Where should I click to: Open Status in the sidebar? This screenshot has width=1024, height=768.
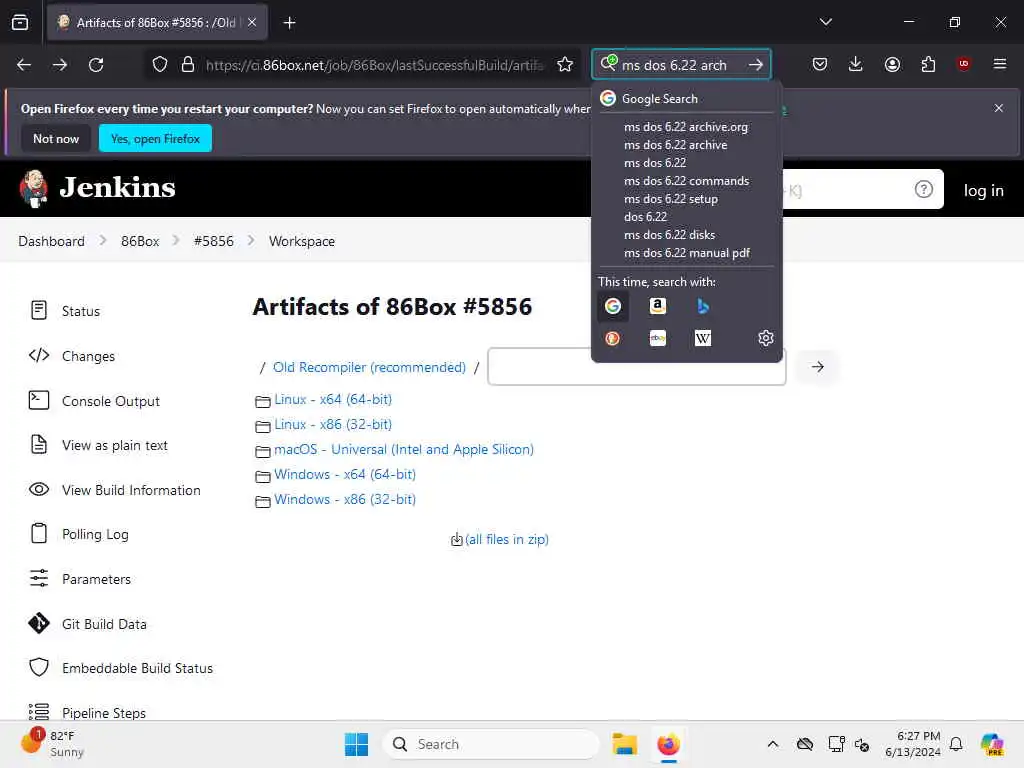point(65,311)
